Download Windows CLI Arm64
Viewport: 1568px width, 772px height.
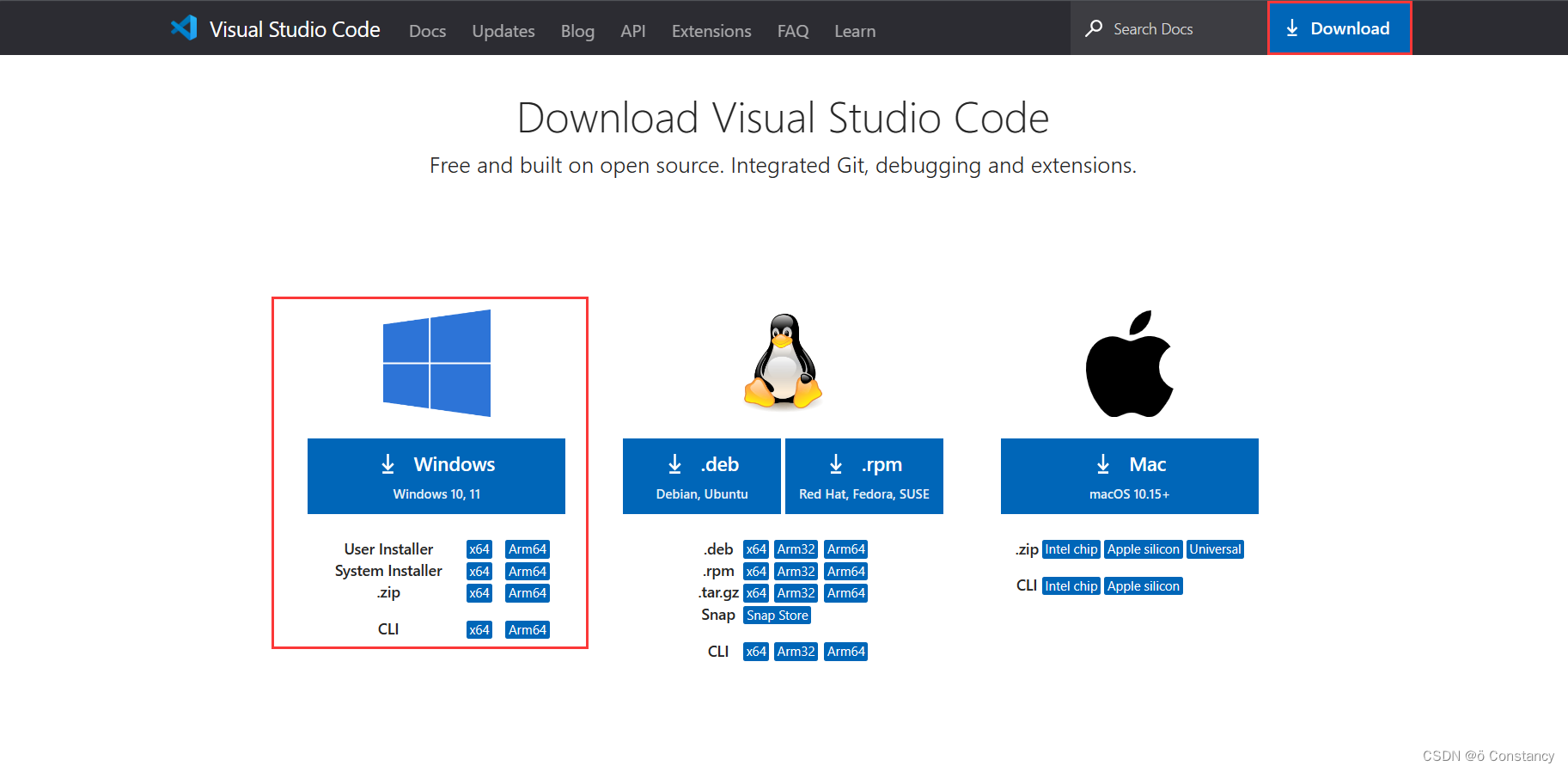pyautogui.click(x=528, y=630)
